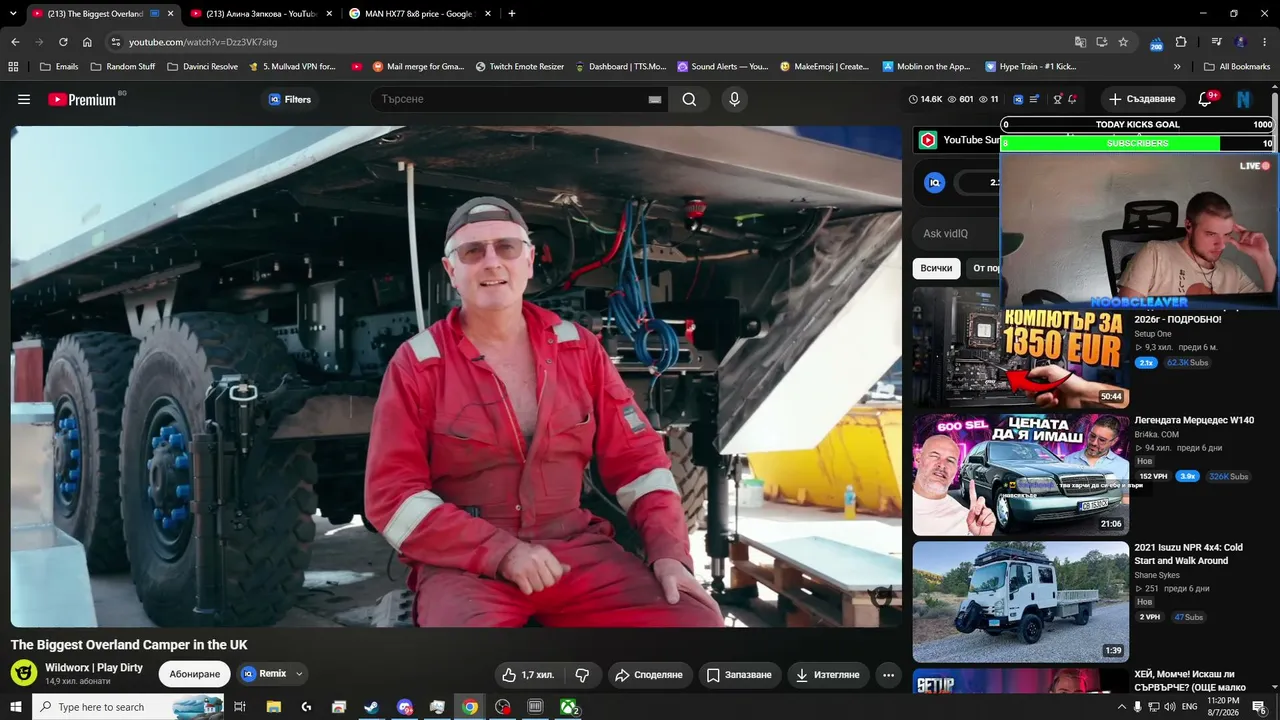
Task: Switch to the MAN HX77 8x8 price tab
Action: point(421,14)
